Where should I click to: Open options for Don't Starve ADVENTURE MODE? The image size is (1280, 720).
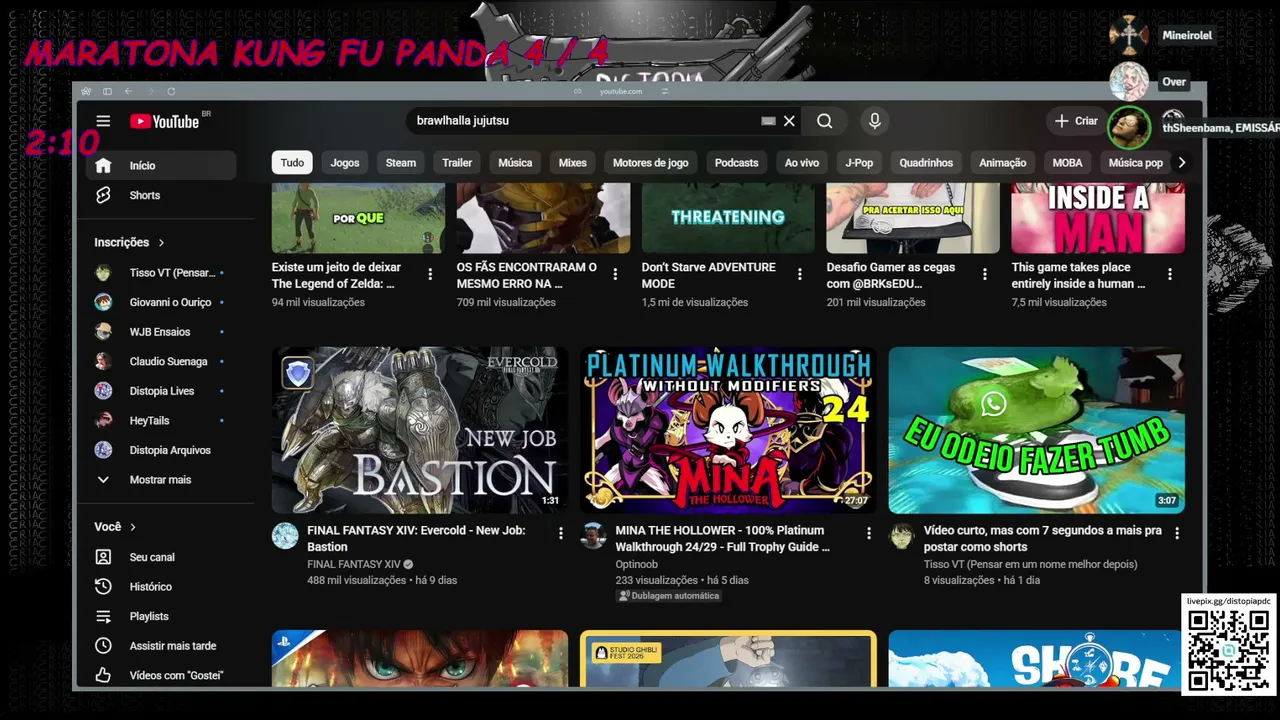(x=799, y=274)
